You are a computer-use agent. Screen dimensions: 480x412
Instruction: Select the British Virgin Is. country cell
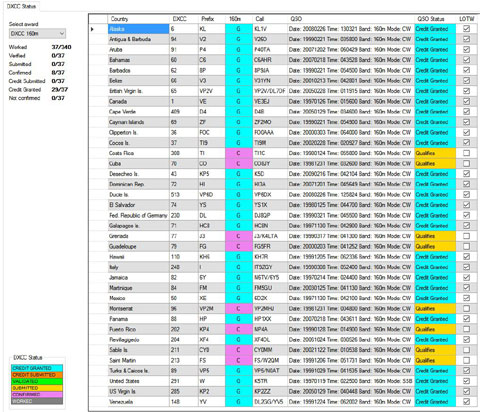[139, 91]
